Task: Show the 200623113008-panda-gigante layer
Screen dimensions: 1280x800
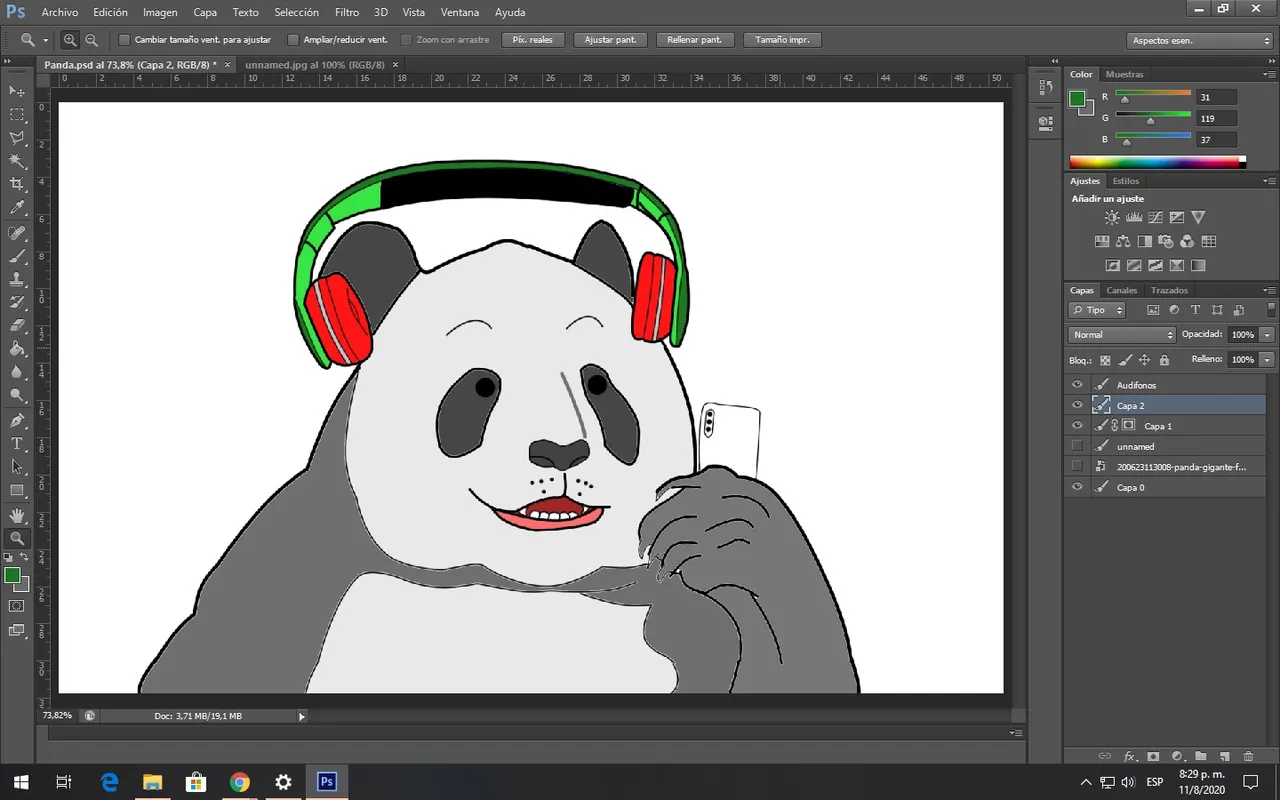Action: coord(1077,467)
